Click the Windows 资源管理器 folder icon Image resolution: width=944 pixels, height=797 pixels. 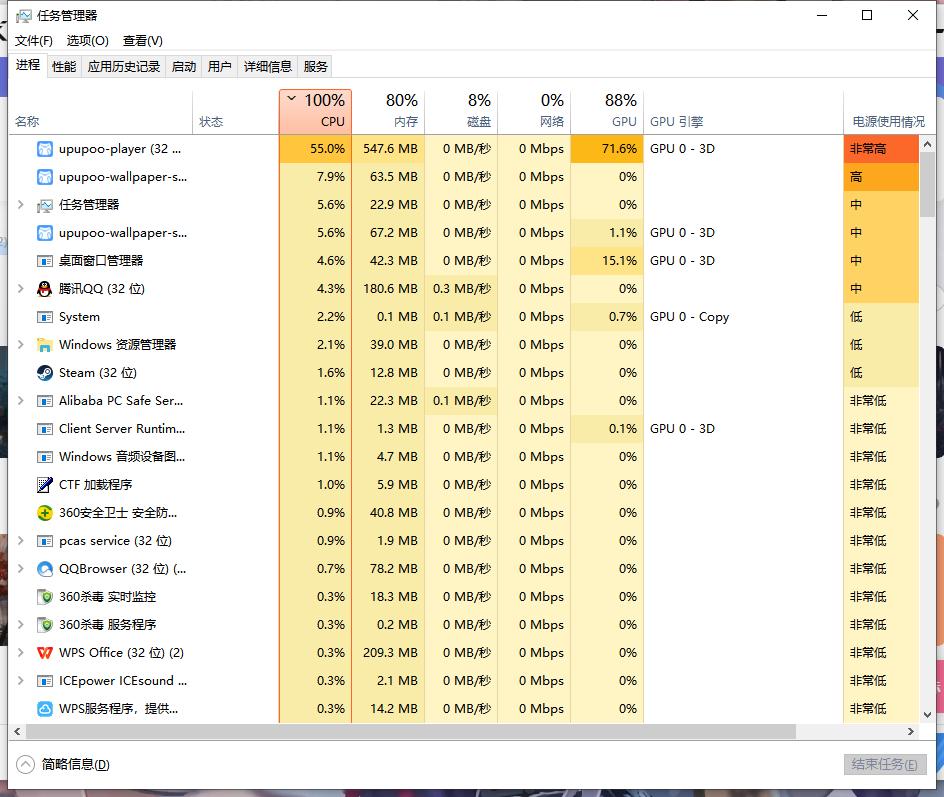tap(45, 345)
